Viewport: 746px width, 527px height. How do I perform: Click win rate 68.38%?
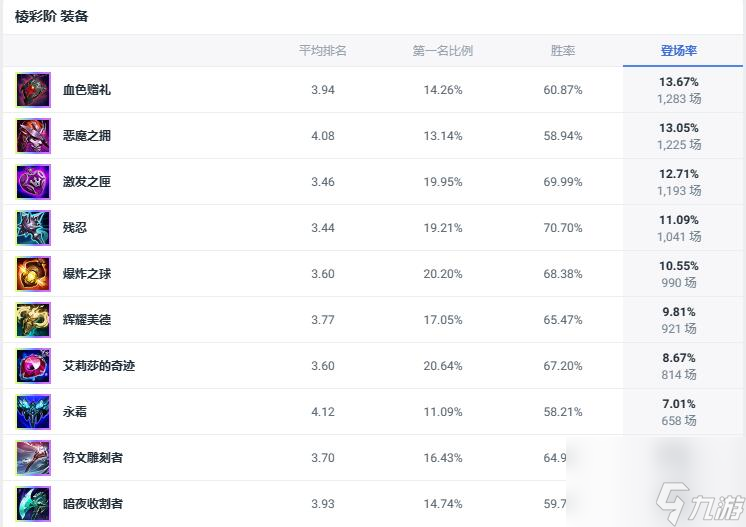(563, 274)
